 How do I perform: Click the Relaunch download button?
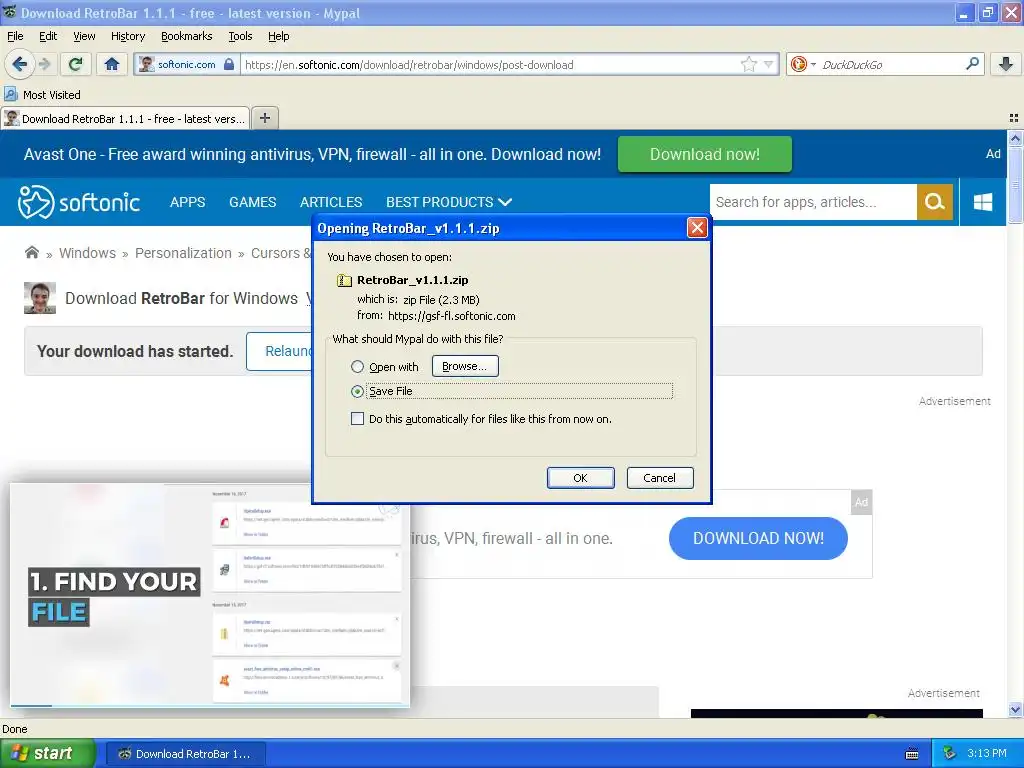(x=280, y=351)
